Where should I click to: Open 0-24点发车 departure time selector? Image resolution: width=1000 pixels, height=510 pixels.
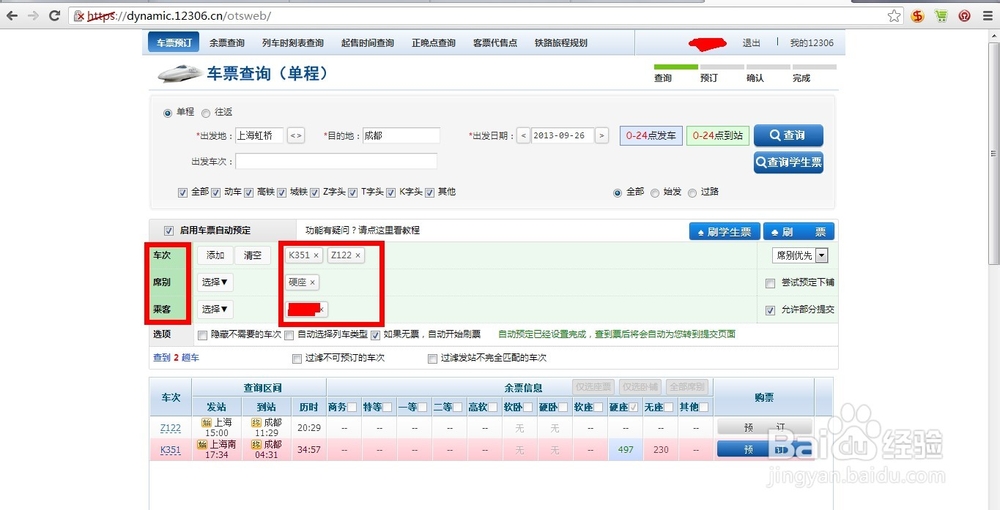(x=651, y=136)
